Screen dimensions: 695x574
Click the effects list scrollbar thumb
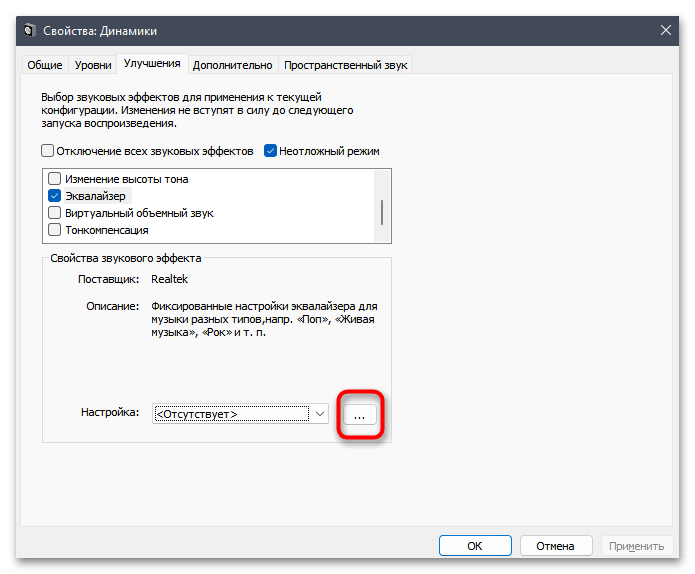click(x=382, y=212)
